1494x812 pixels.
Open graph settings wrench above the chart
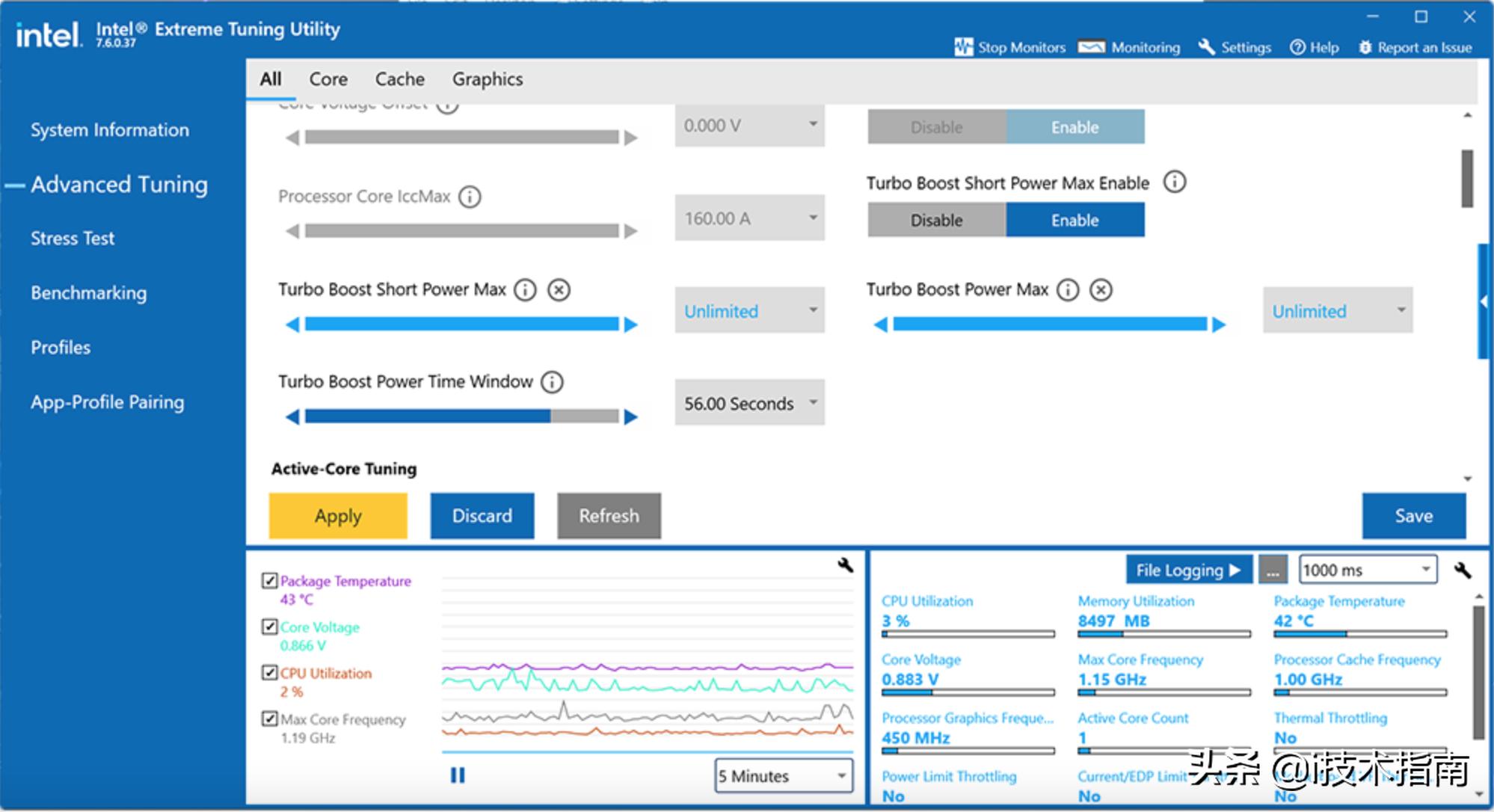pos(845,565)
